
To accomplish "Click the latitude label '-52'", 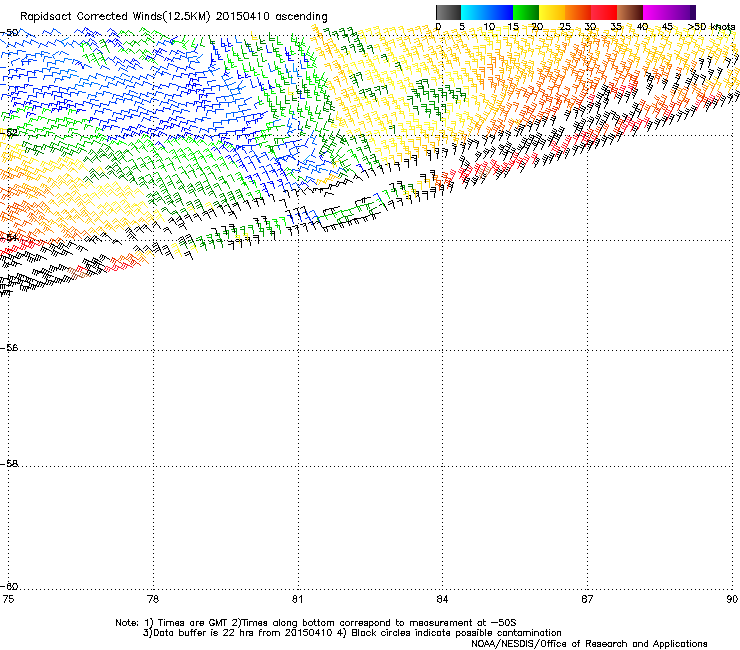I will click(x=9, y=133).
